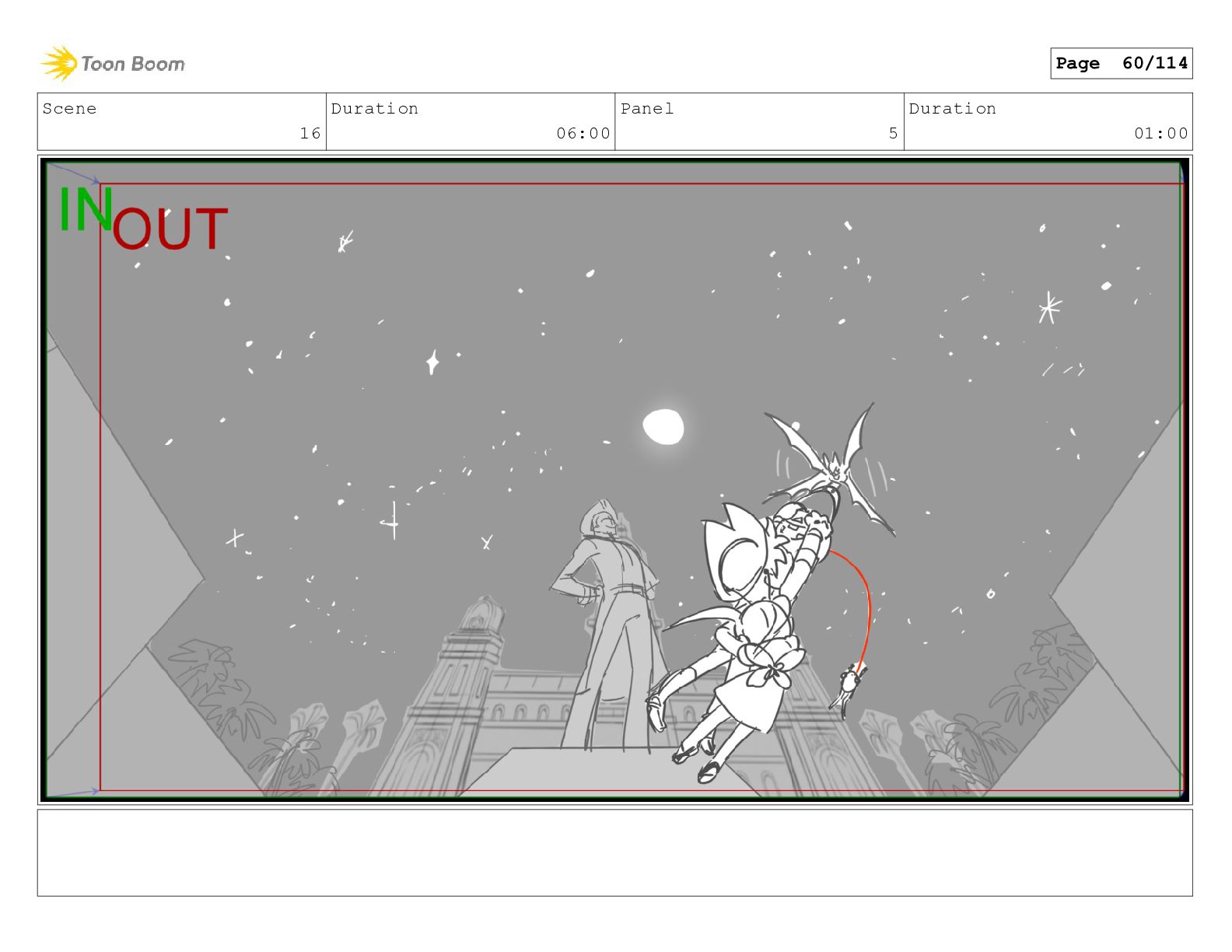Click the Panel label
Viewport: 1232px width, 952px height.
click(x=647, y=109)
